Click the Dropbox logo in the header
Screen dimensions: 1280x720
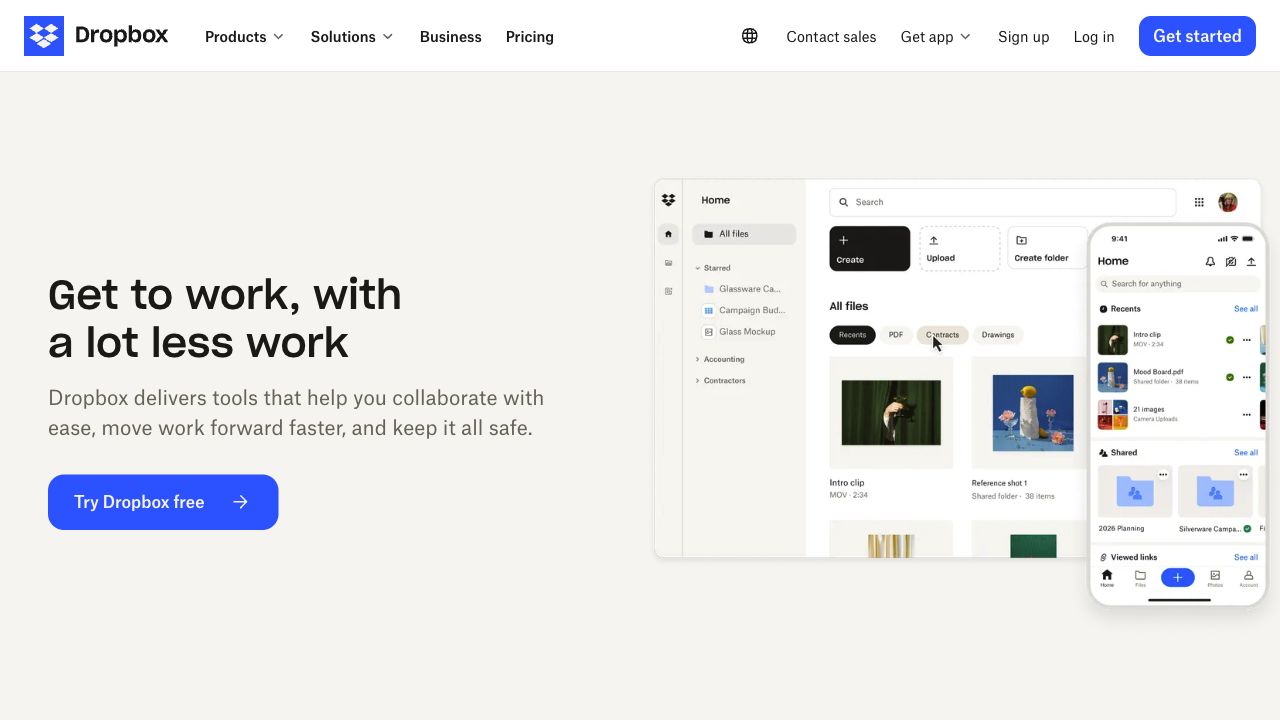click(96, 36)
